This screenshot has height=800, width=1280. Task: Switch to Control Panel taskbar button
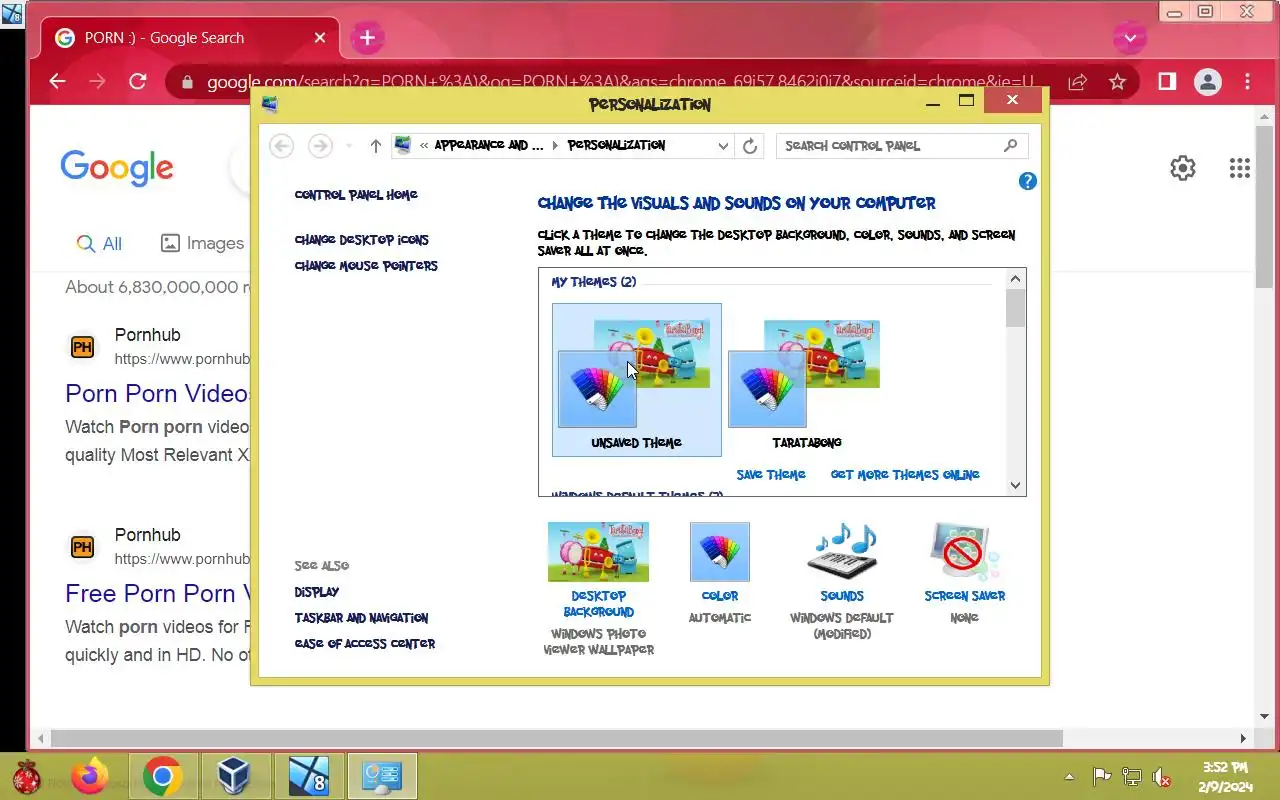pos(382,776)
